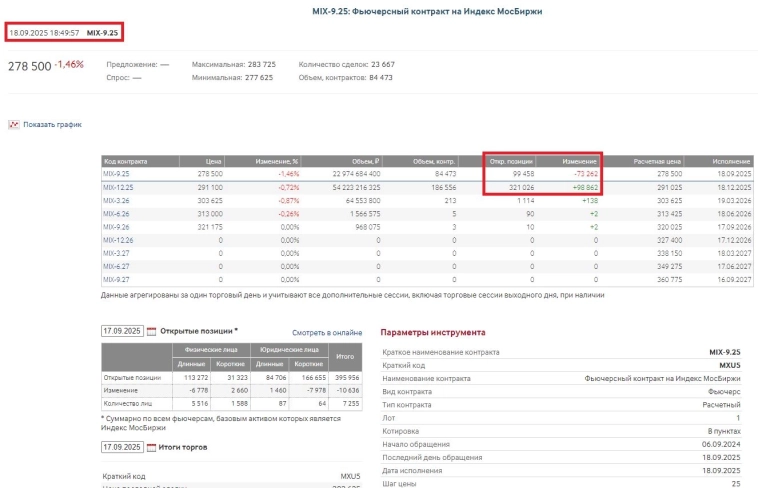The image size is (758, 488).
Task: Click date field above Открытые позиции table
Action: coord(122,331)
